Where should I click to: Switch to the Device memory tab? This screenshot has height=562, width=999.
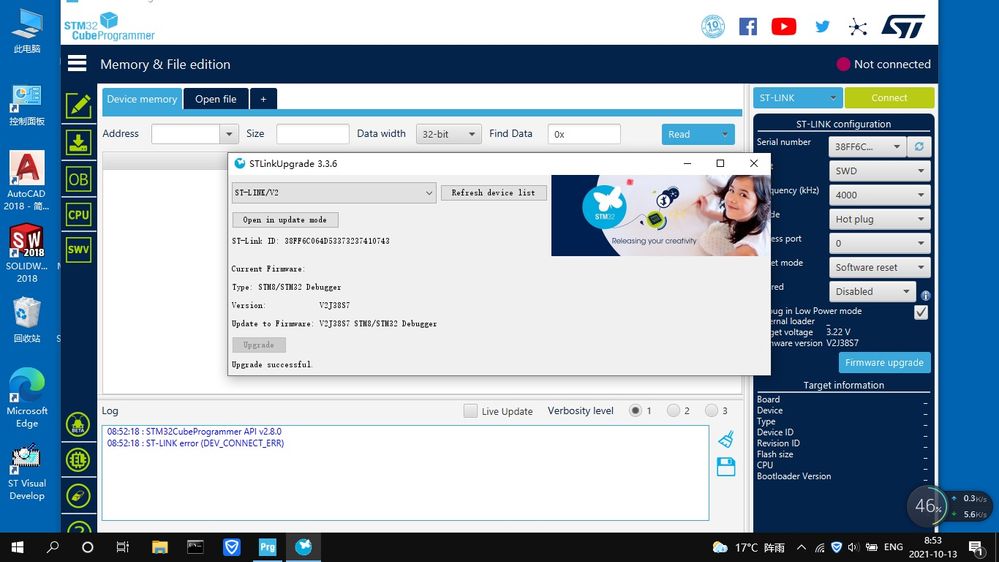[142, 99]
